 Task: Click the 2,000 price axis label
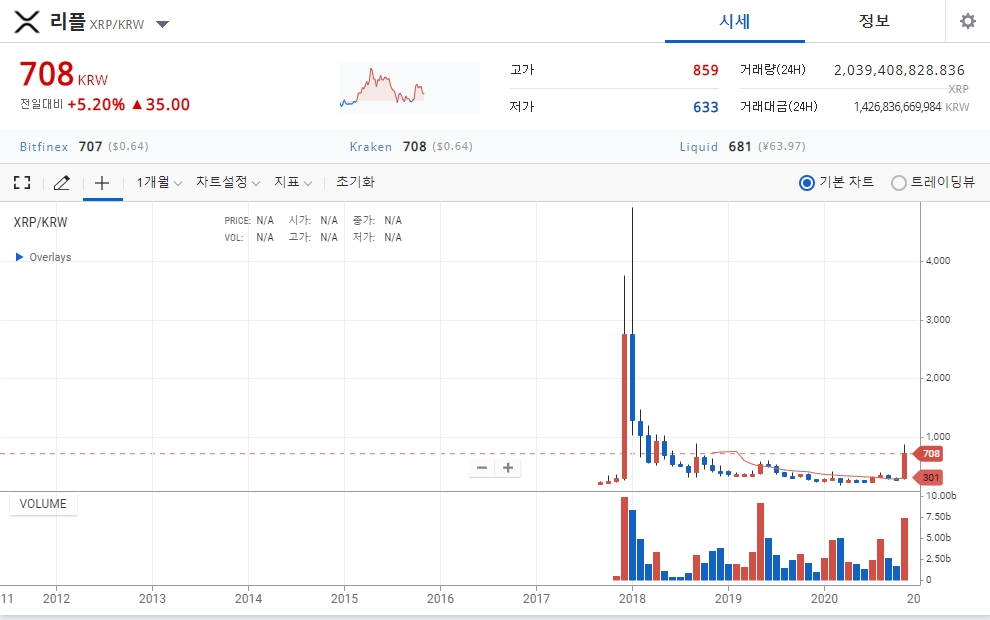(938, 378)
